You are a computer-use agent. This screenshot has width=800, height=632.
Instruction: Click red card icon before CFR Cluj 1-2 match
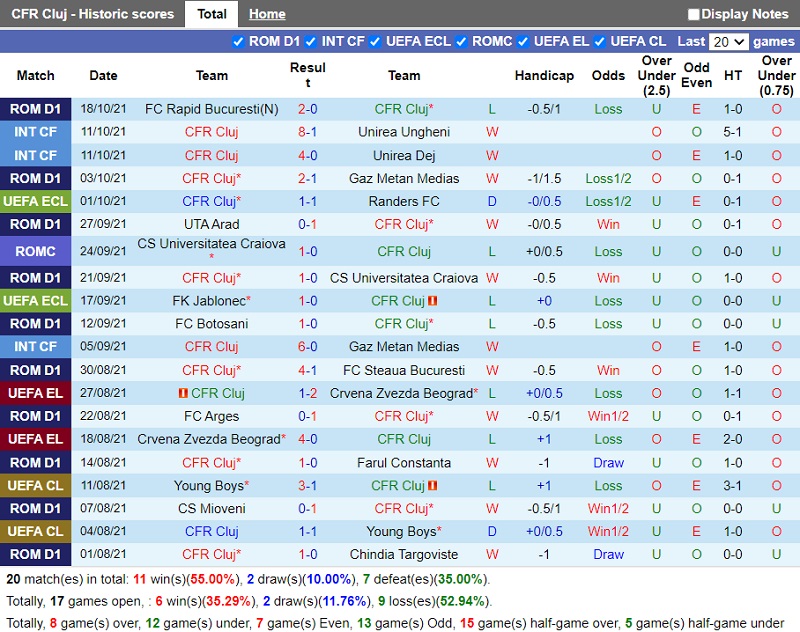183,394
